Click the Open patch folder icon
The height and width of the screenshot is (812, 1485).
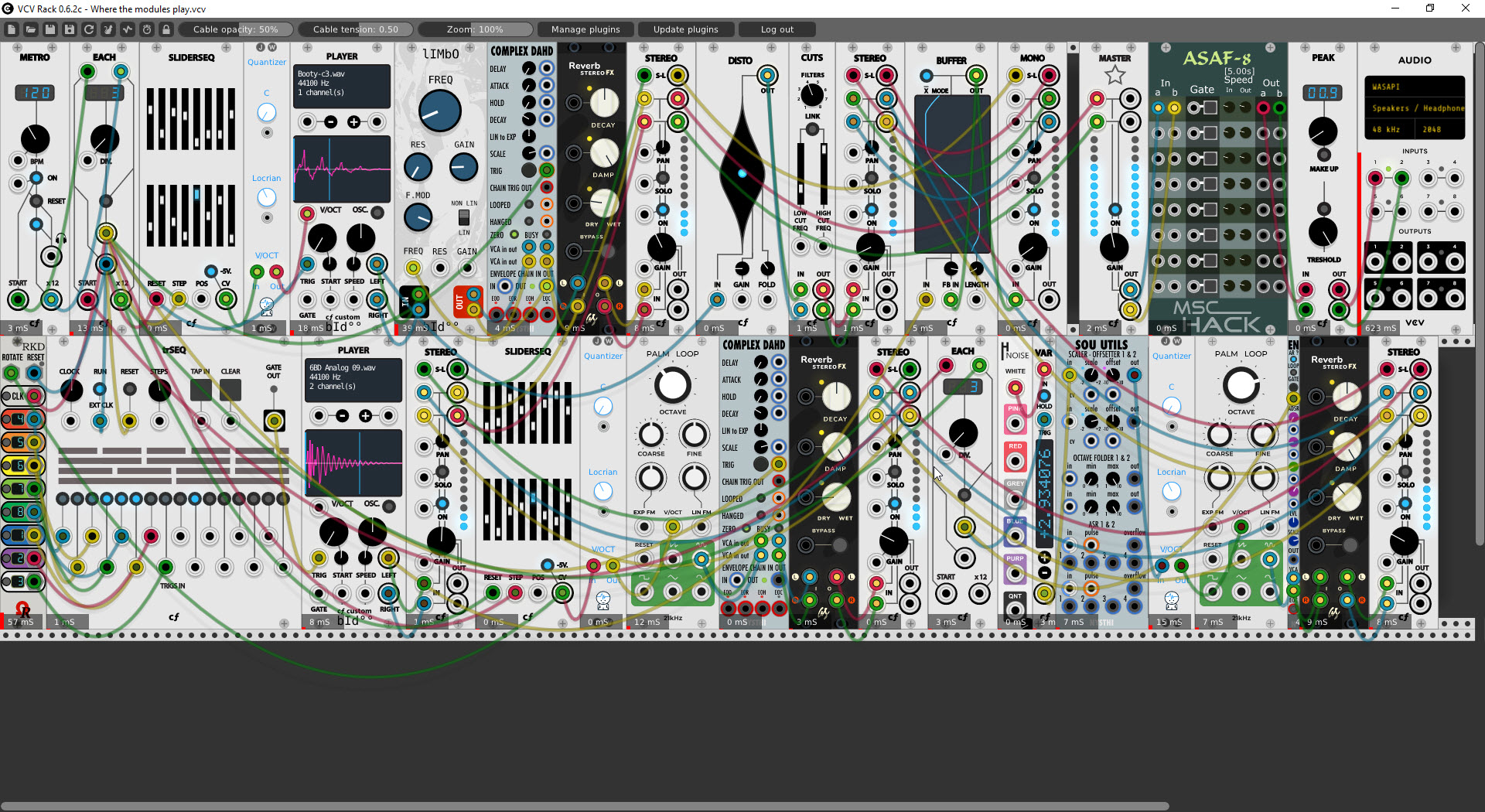(31, 29)
